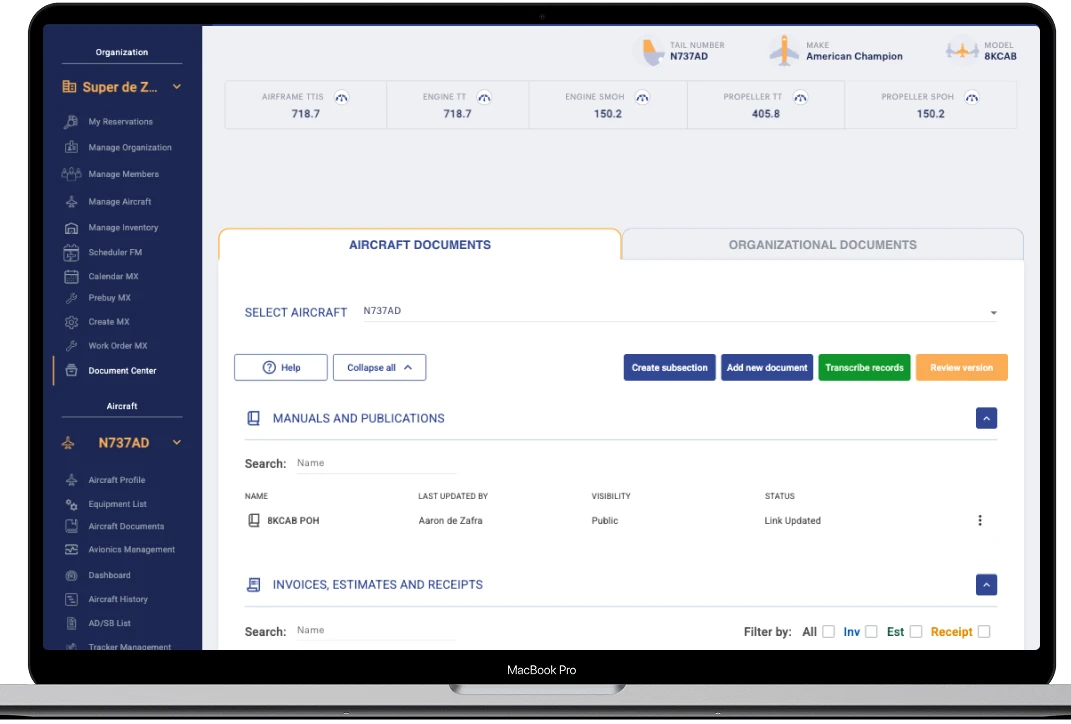This screenshot has width=1071, height=724.
Task: Click the Propeller SPOH gauge icon
Action: (972, 98)
